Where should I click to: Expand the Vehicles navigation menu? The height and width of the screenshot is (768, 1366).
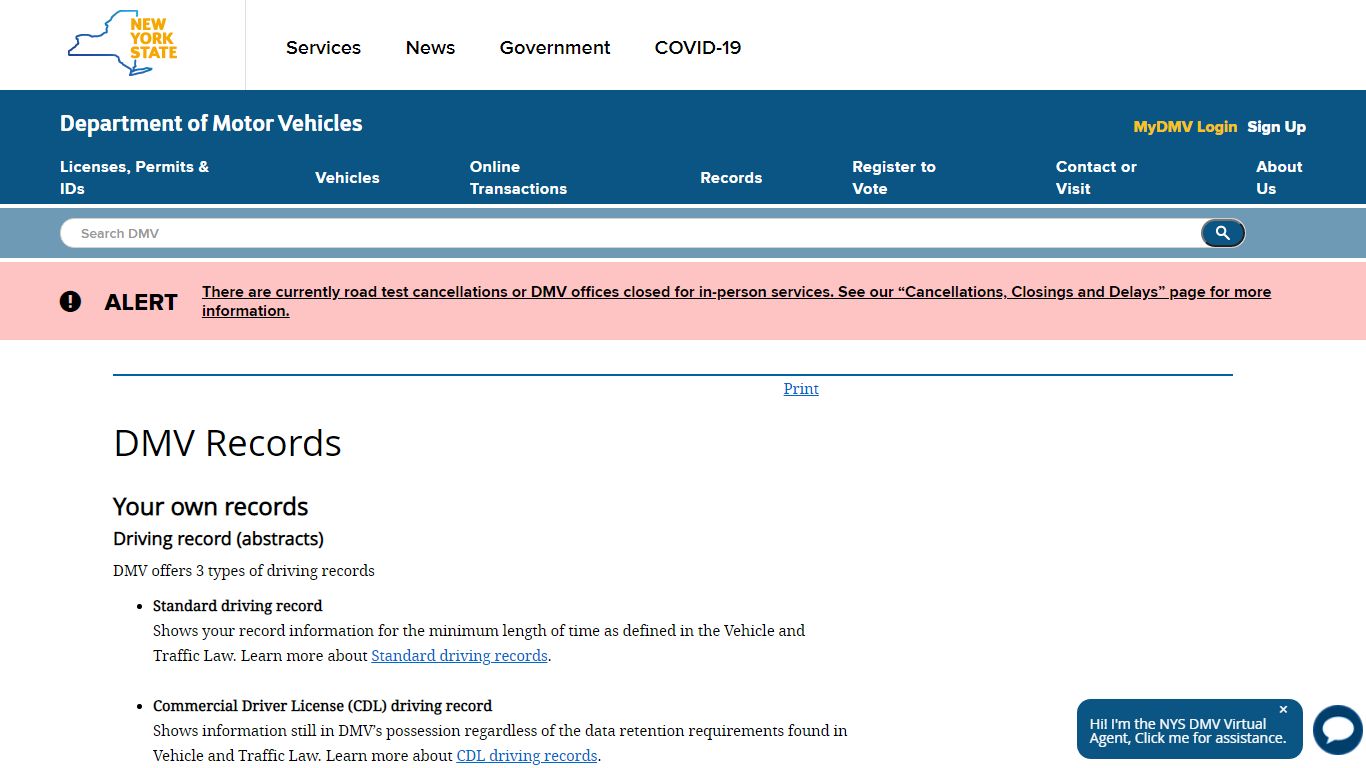click(347, 178)
